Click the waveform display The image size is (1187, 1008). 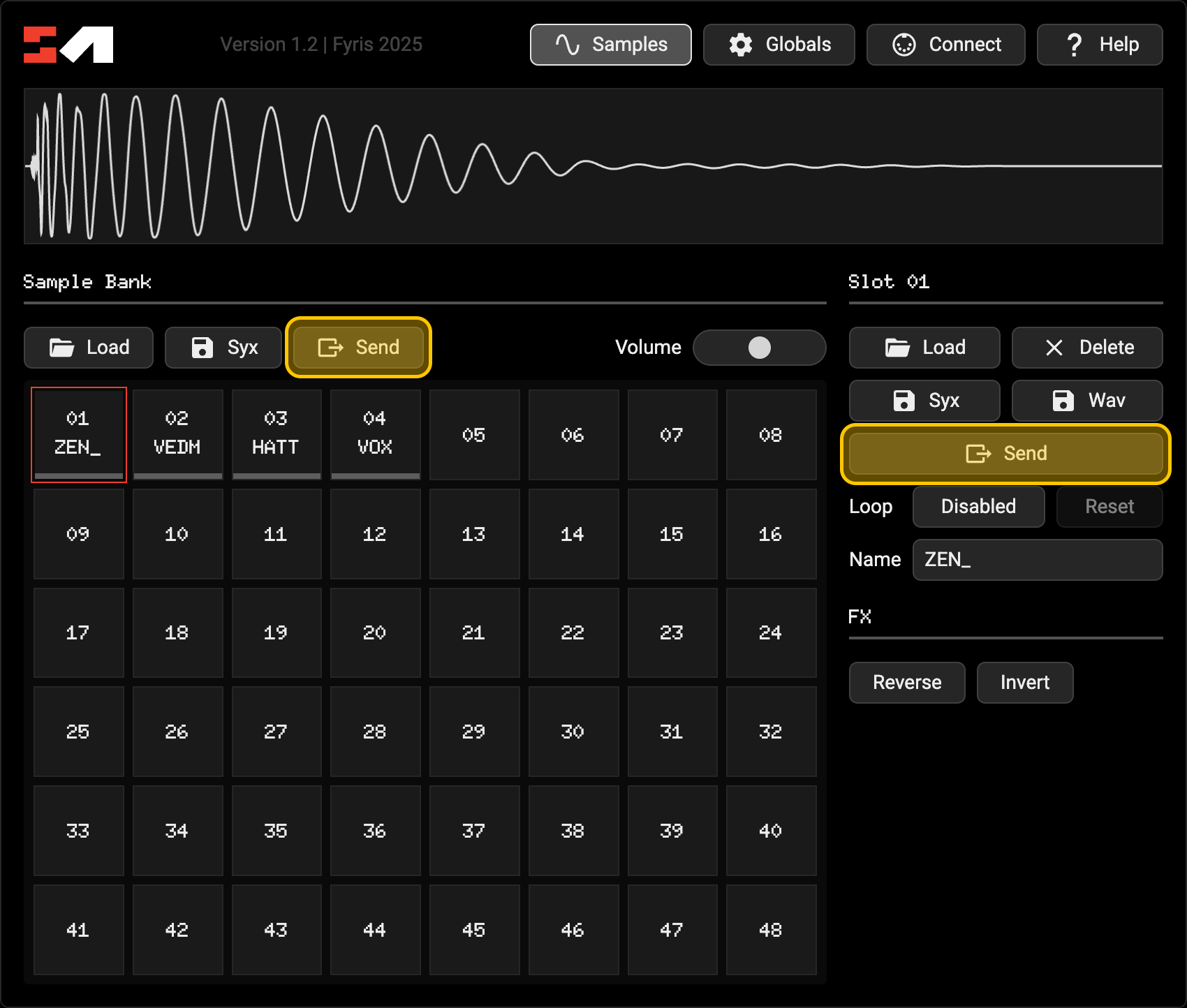[x=593, y=166]
